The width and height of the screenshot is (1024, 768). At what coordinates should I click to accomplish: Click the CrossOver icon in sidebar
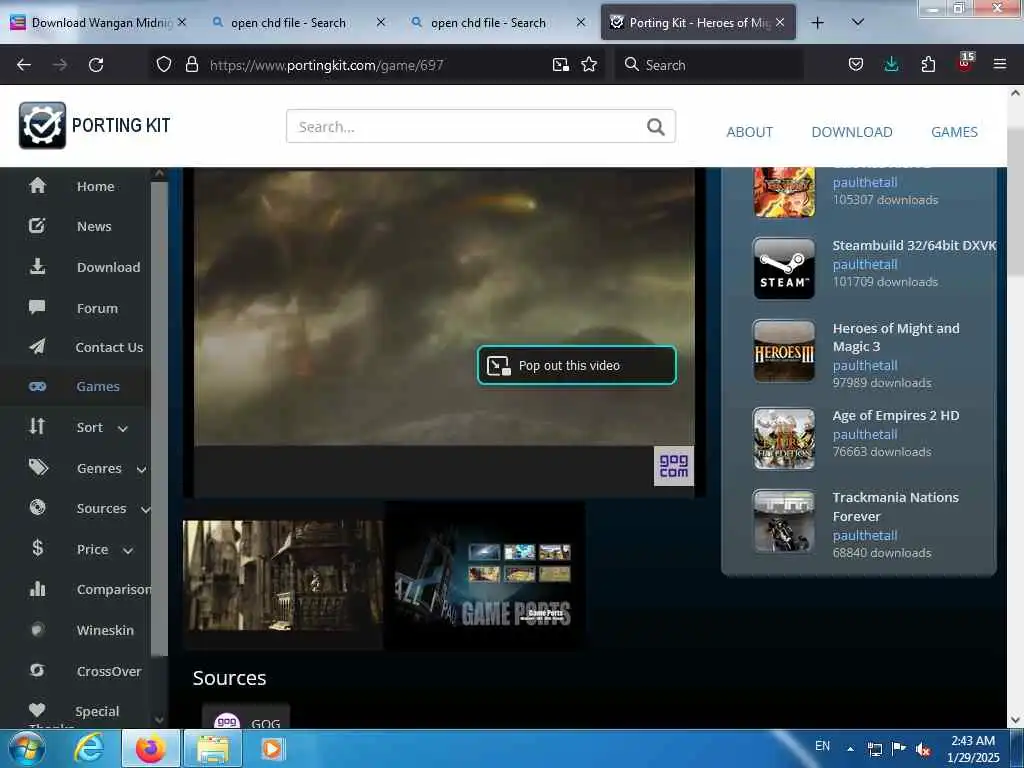[x=37, y=670]
